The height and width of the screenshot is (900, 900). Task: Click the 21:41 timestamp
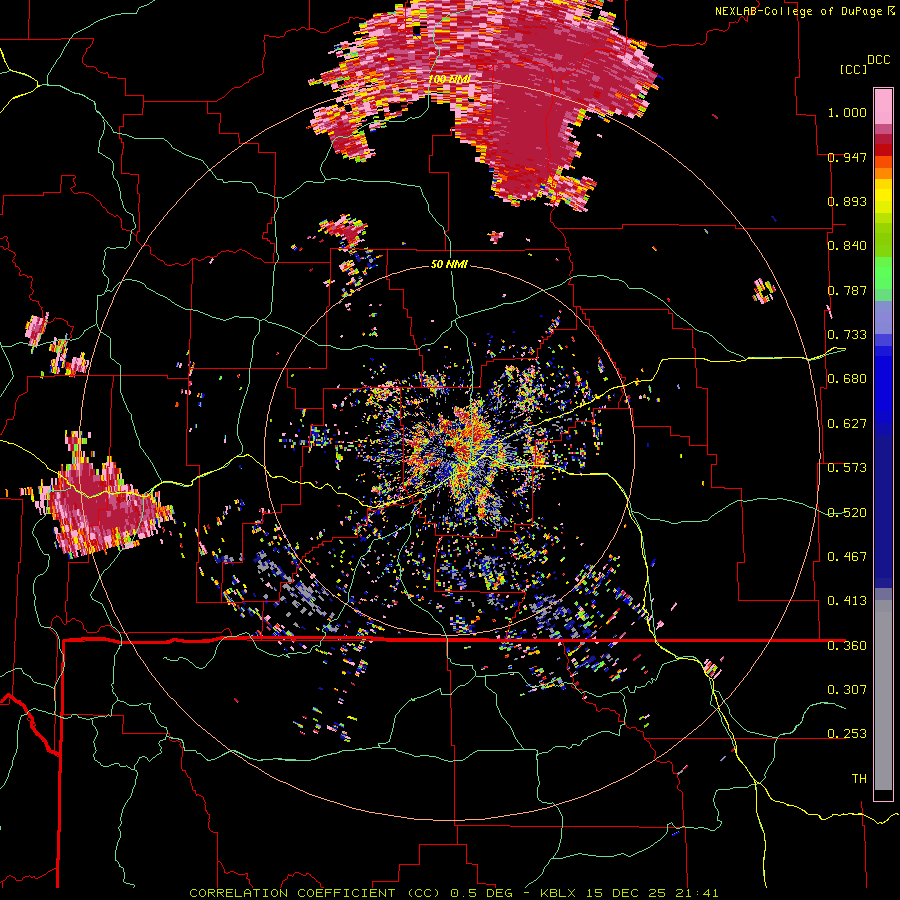click(695, 893)
